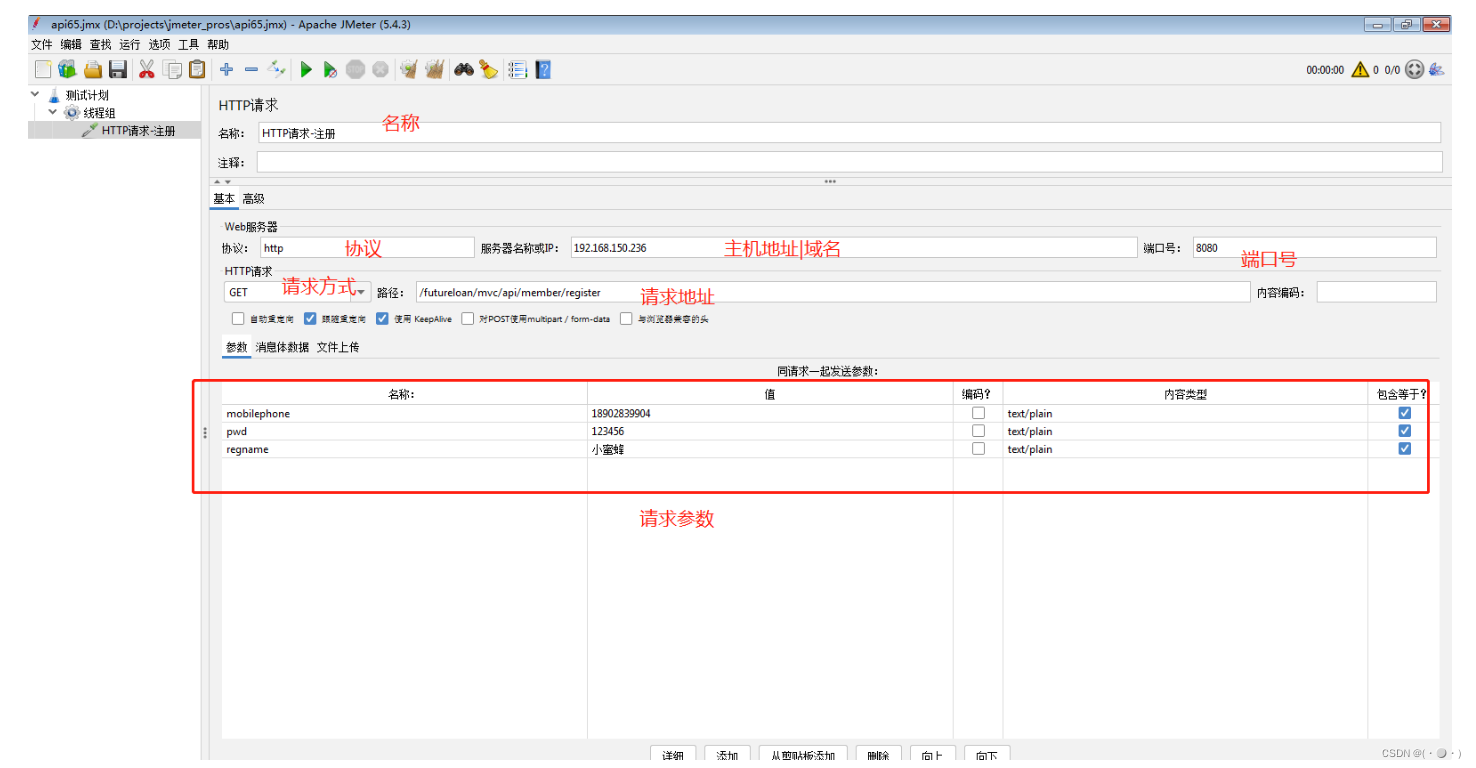Viewport: 1476px width, 768px height.
Task: Open the Templates icon in toolbar
Action: [67, 69]
